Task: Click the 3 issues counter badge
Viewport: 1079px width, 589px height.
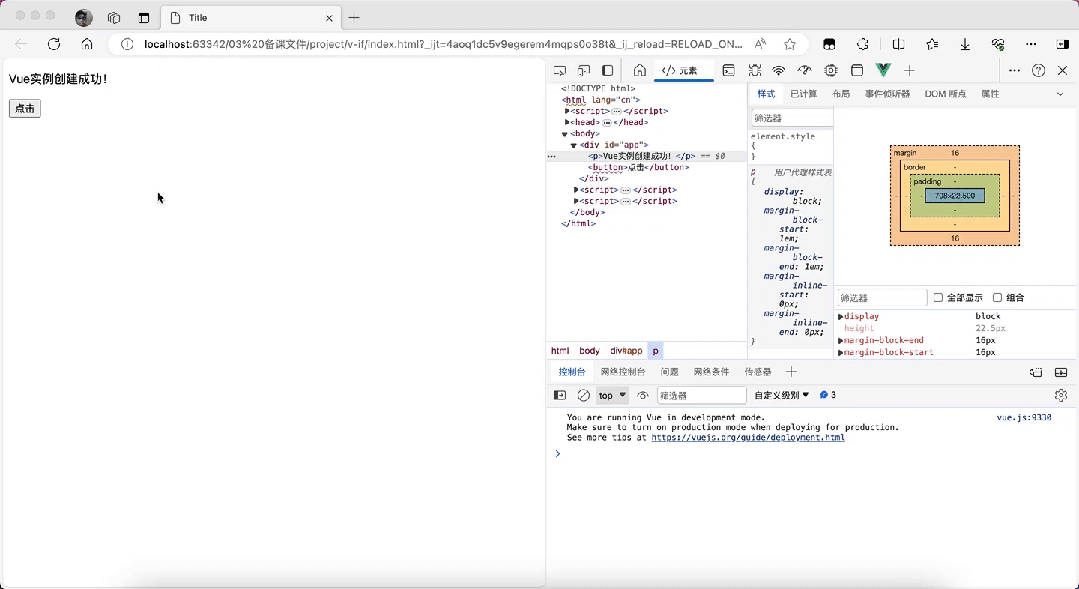Action: (x=828, y=395)
